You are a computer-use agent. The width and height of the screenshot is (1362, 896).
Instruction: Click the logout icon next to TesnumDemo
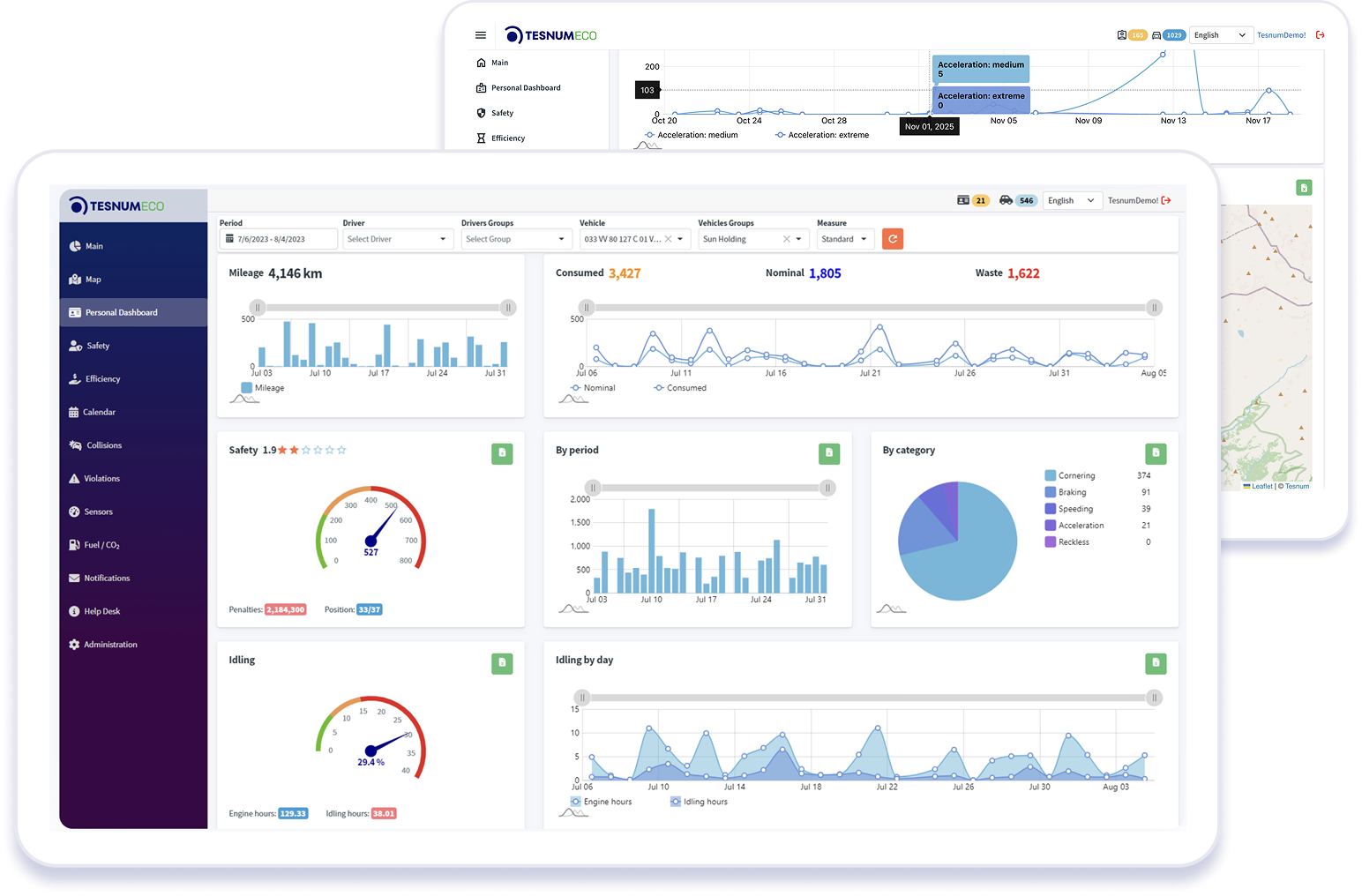click(1167, 200)
